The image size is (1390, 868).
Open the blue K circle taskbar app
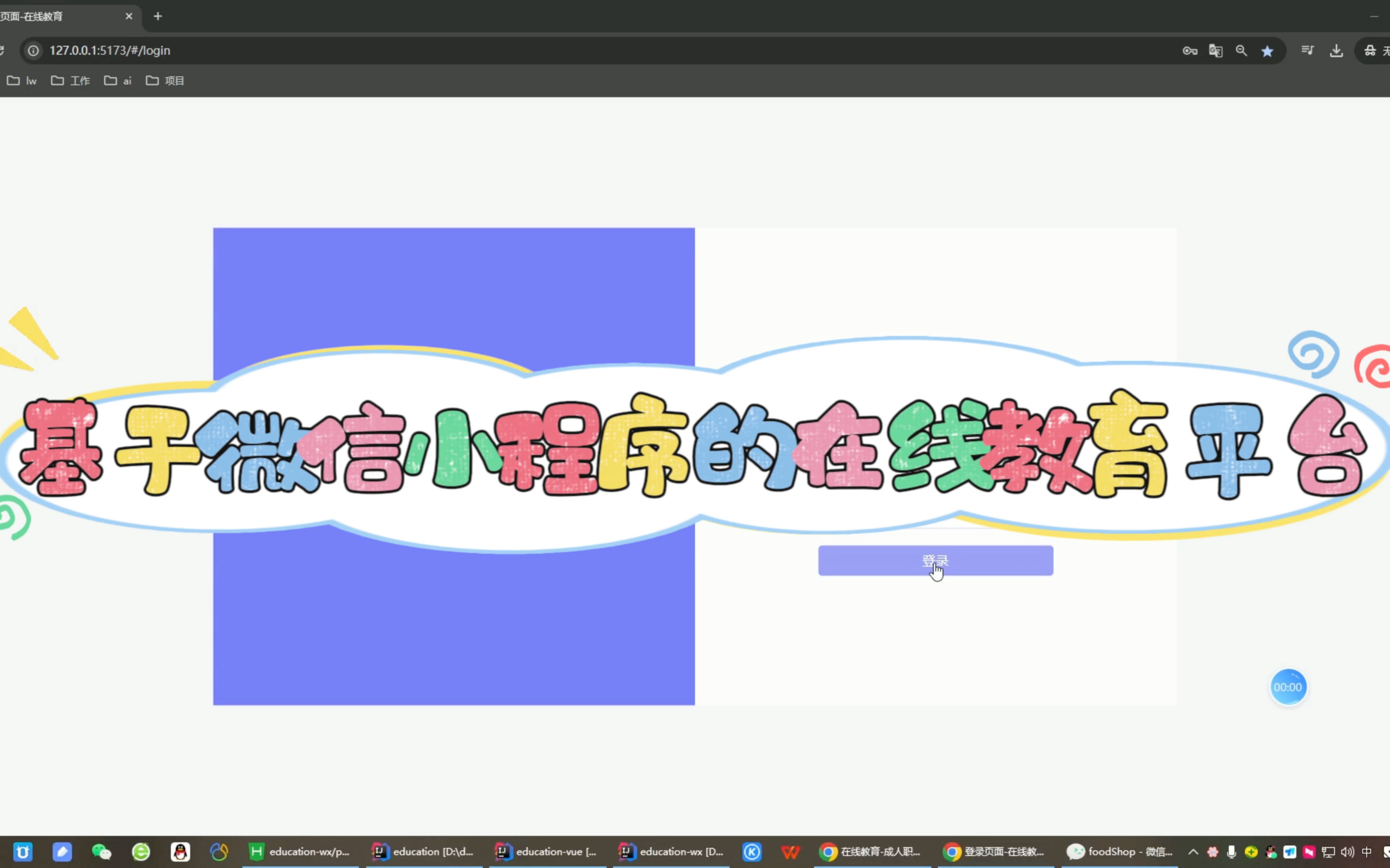tap(752, 852)
